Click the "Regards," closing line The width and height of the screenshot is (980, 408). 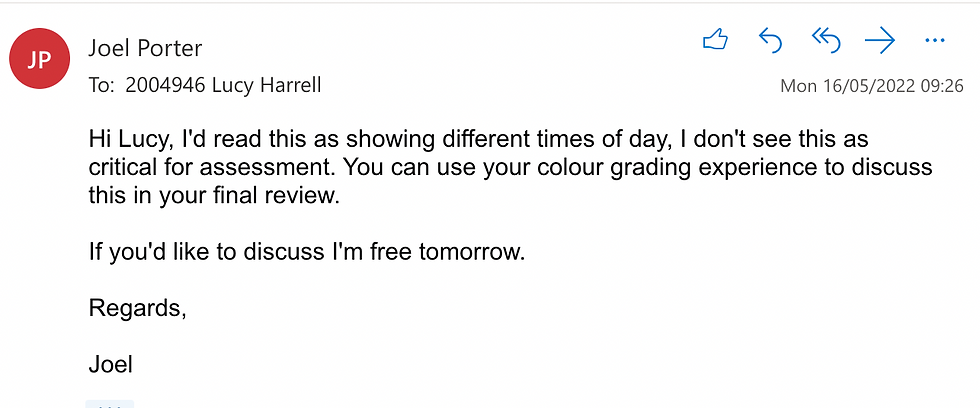[x=138, y=308]
